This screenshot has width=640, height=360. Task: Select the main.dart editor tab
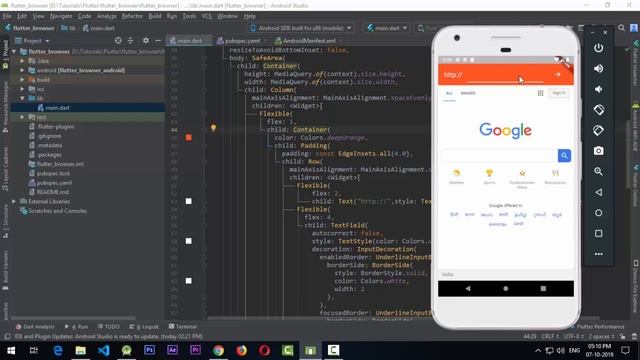(x=188, y=41)
